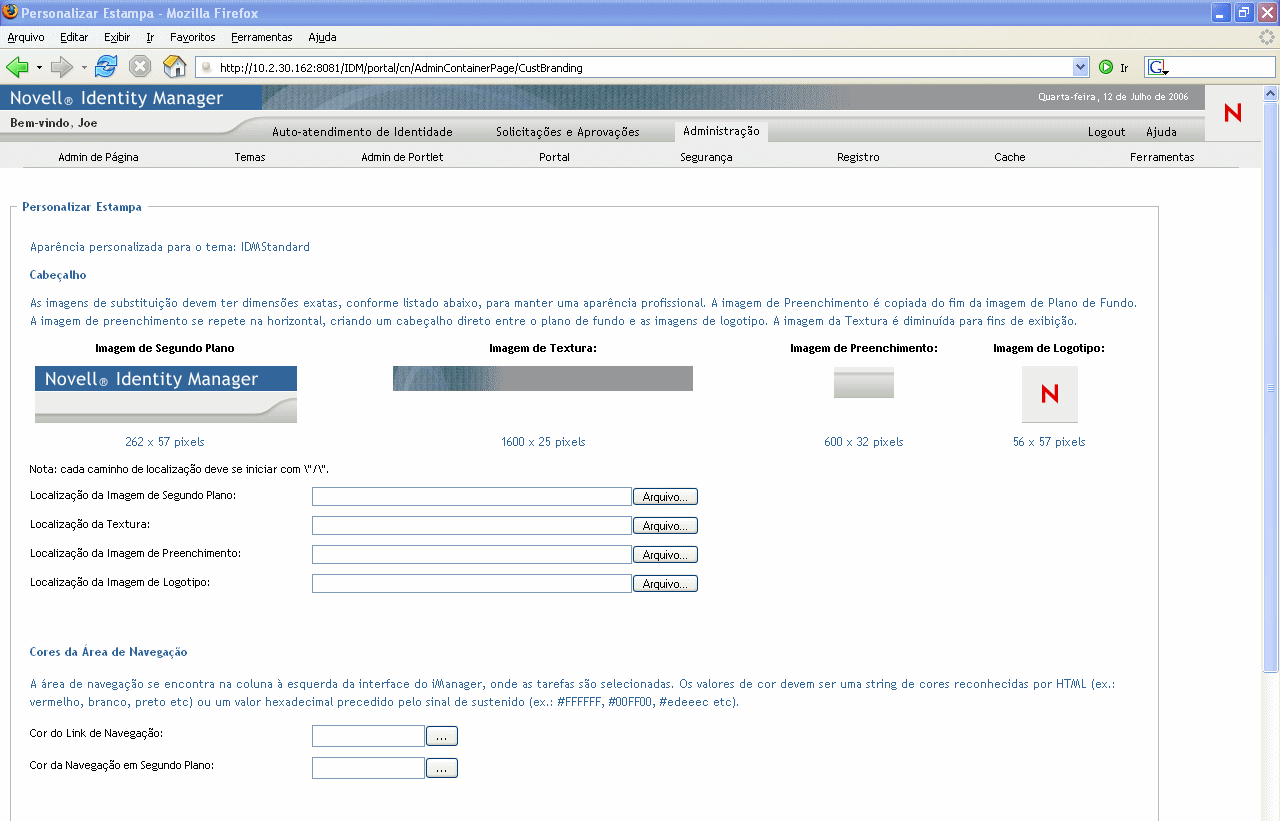
Task: Stop loading the page
Action: tap(140, 67)
